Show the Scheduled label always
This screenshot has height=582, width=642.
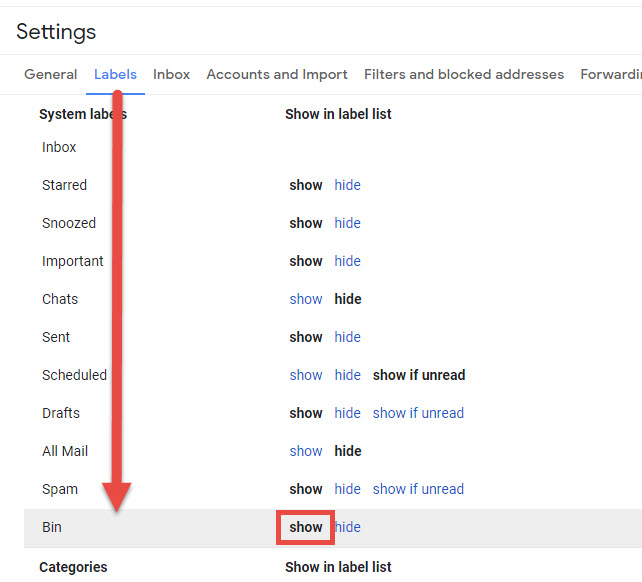click(x=306, y=375)
